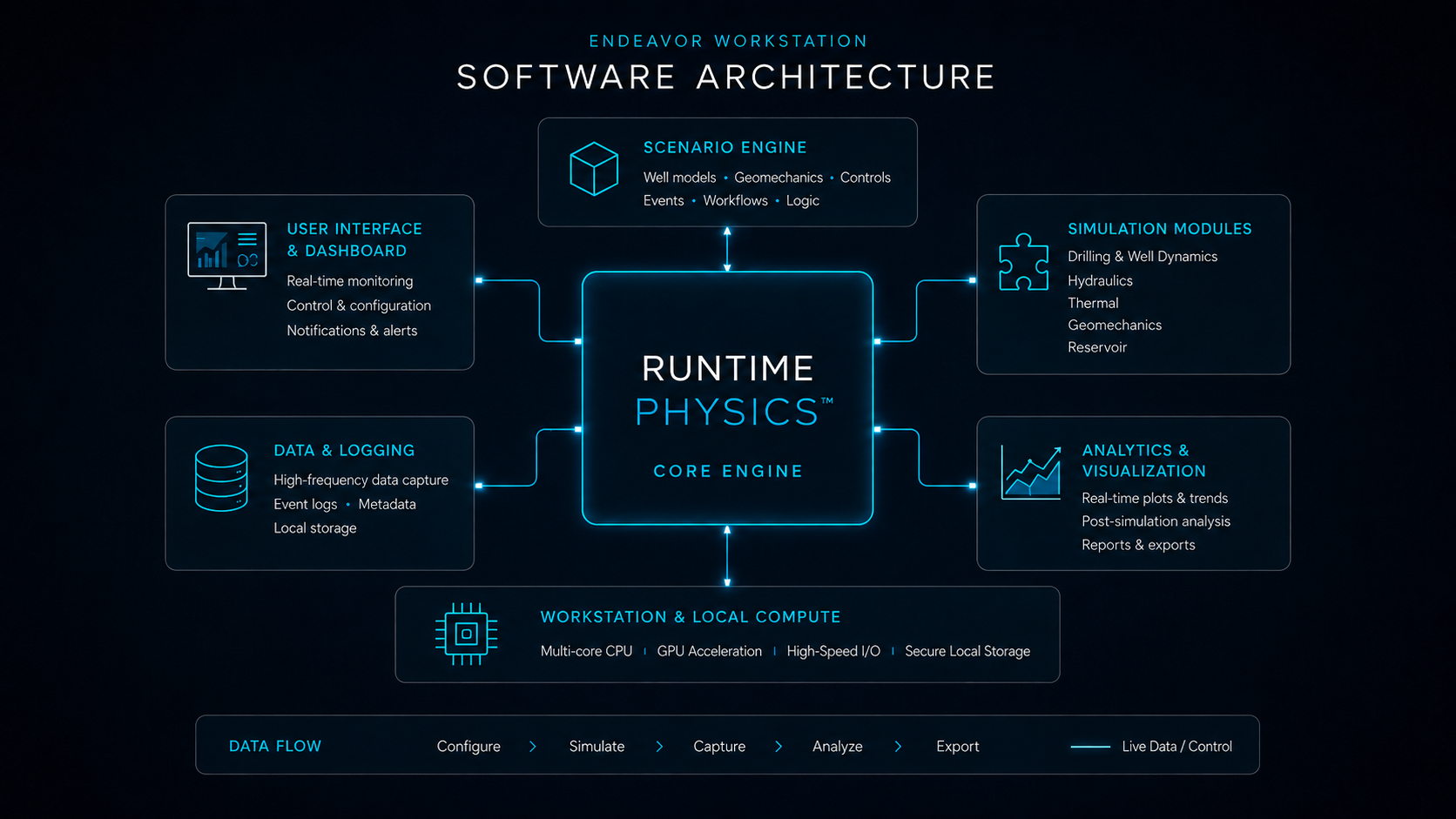Click the chevron between Capture and Analyze
The image size is (1456, 819).
coord(779,747)
